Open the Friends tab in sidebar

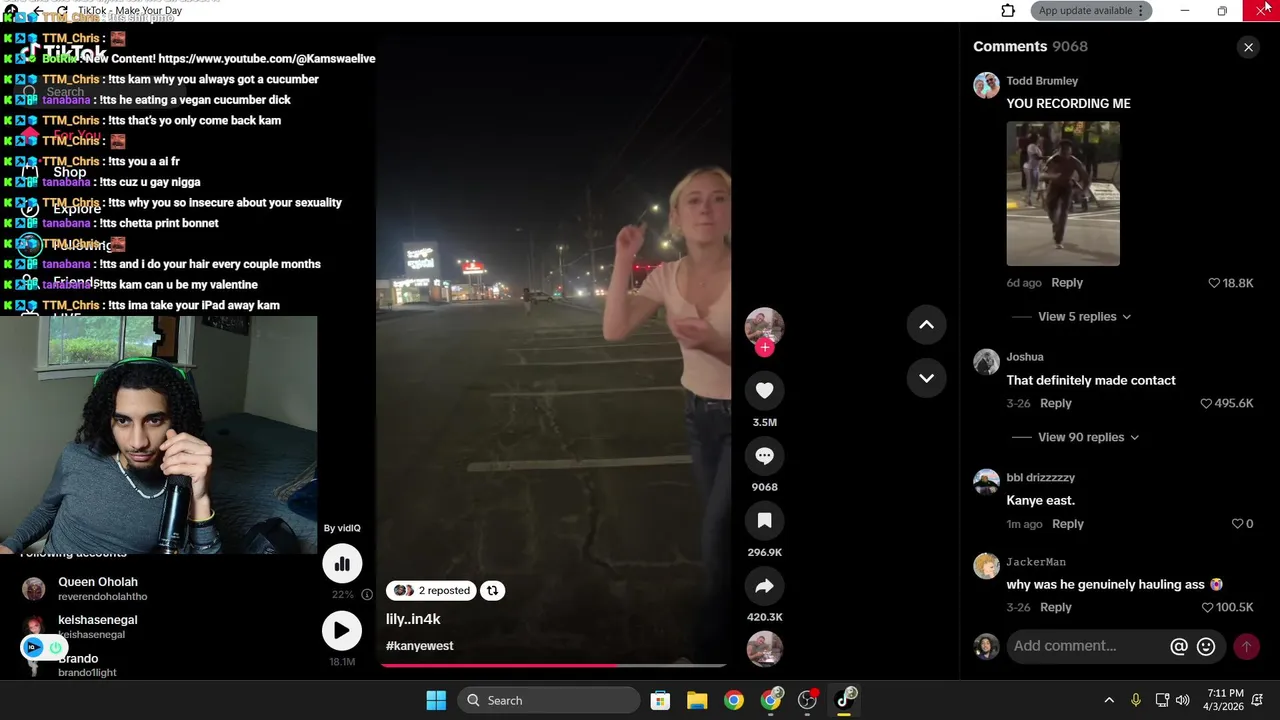tap(77, 283)
